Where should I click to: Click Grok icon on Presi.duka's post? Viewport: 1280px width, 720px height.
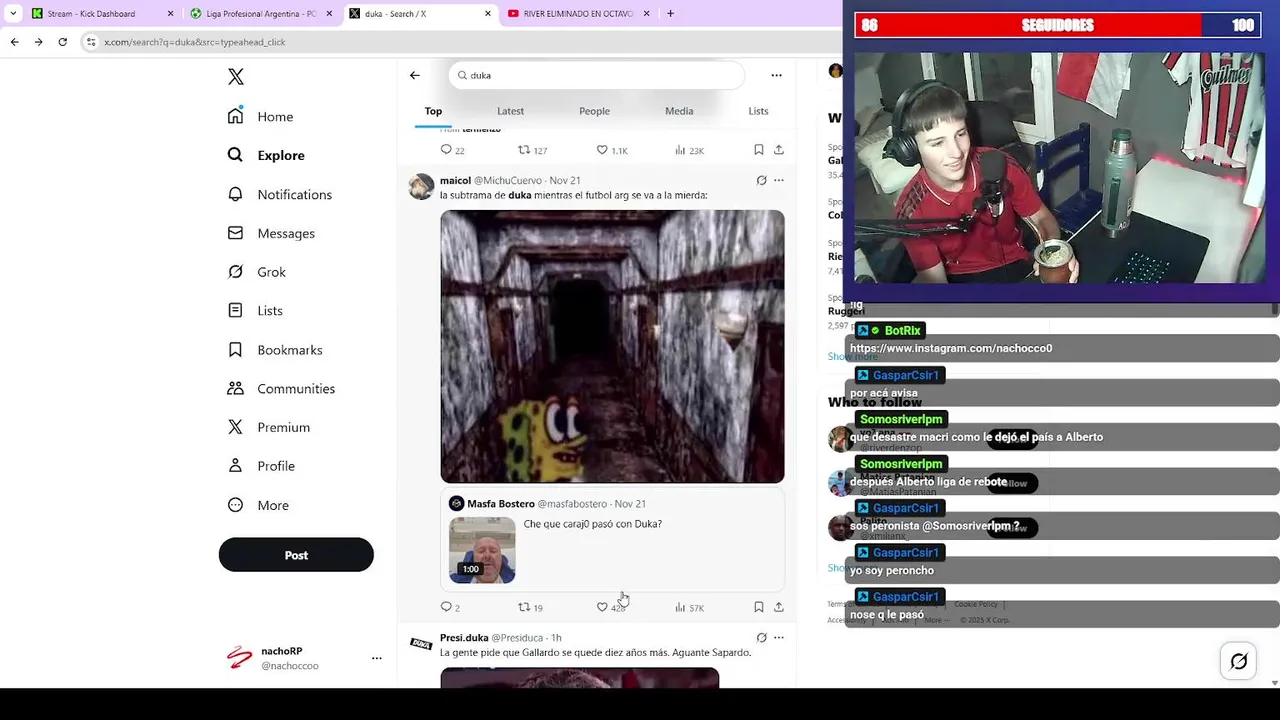coord(761,637)
